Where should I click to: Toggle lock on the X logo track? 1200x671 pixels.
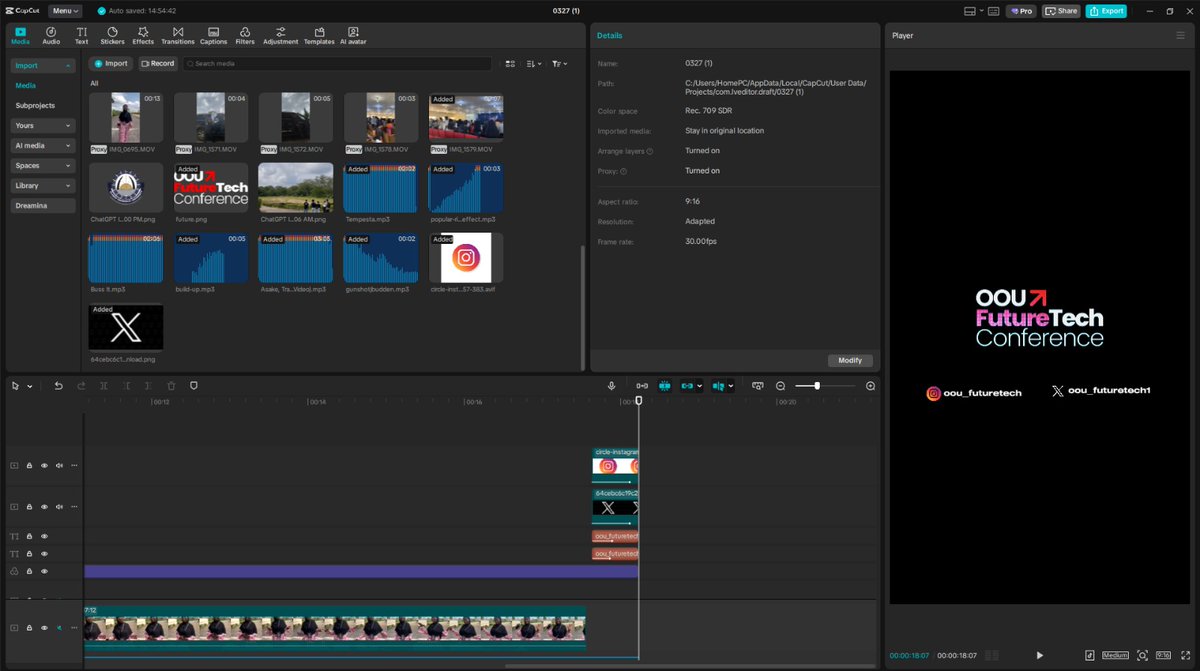click(29, 507)
